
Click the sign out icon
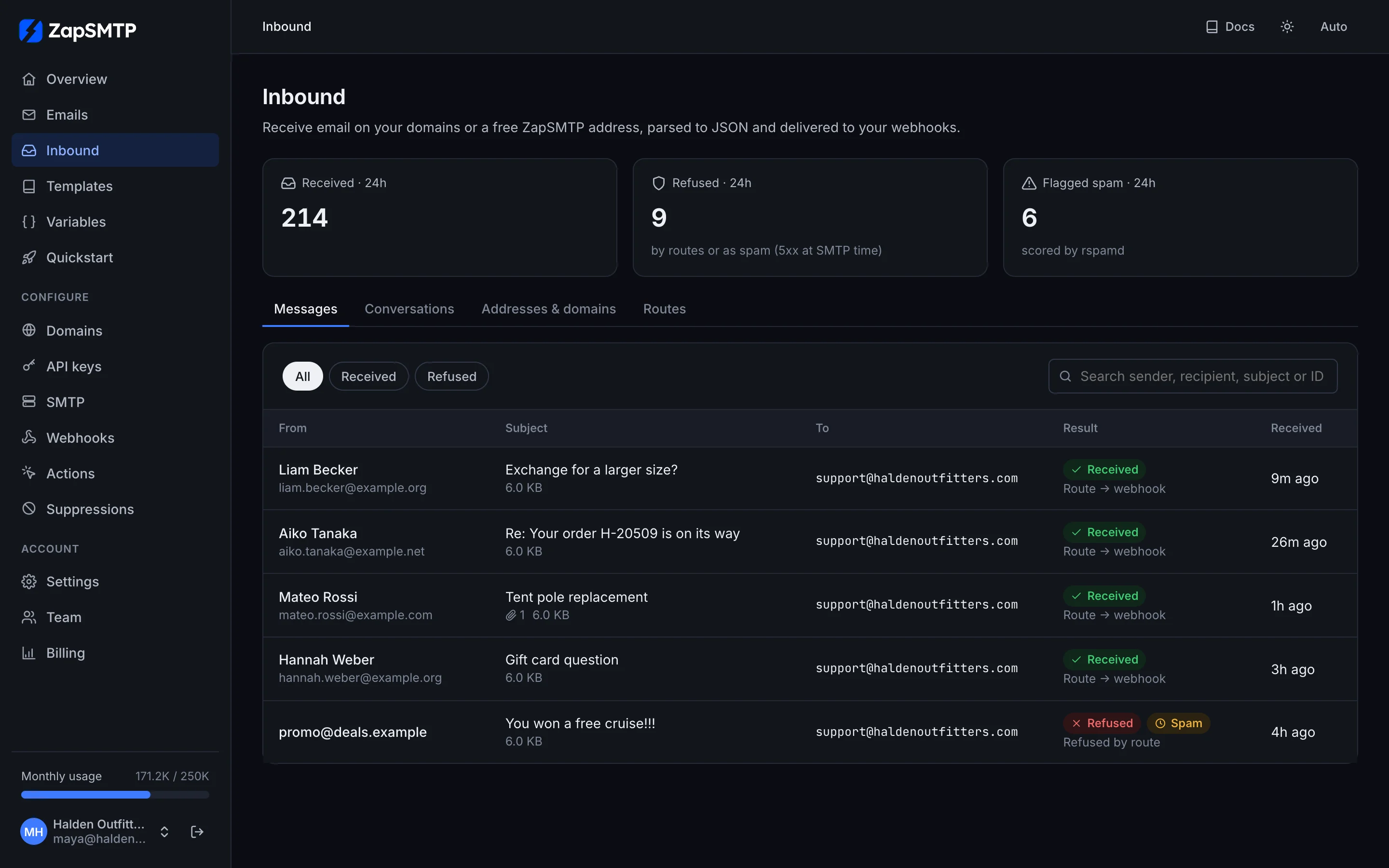(x=197, y=832)
